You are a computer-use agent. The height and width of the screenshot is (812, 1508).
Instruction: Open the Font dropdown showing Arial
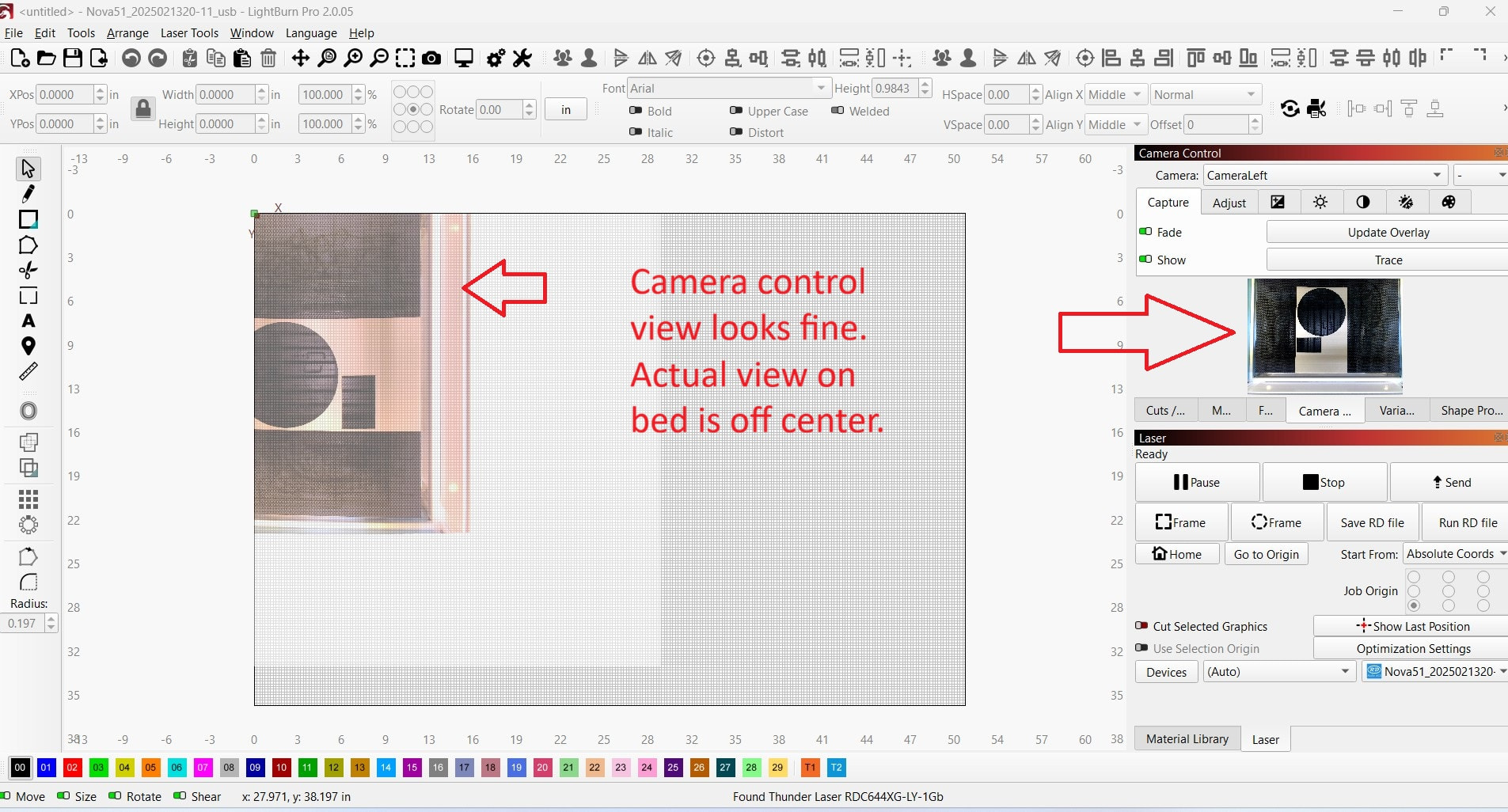click(727, 89)
